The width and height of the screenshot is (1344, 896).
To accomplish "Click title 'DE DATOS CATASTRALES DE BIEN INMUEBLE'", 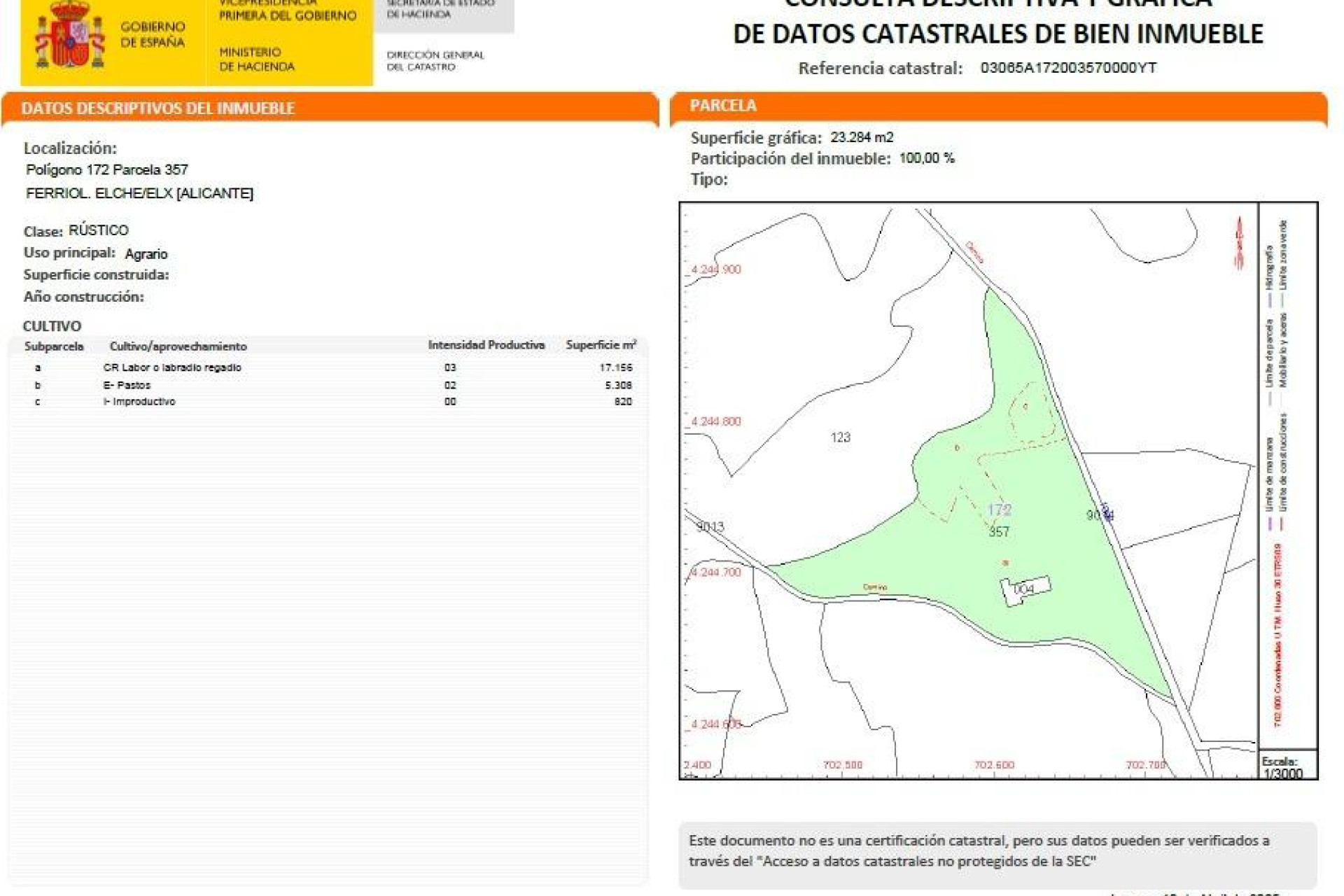I will coord(997,34).
